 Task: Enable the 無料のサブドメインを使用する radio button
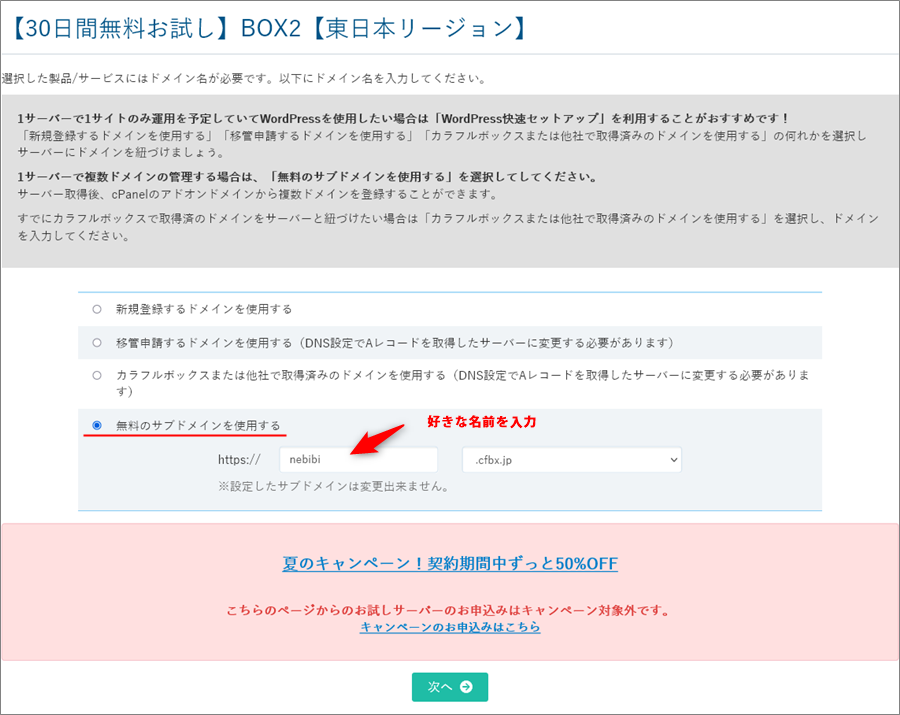click(x=97, y=425)
